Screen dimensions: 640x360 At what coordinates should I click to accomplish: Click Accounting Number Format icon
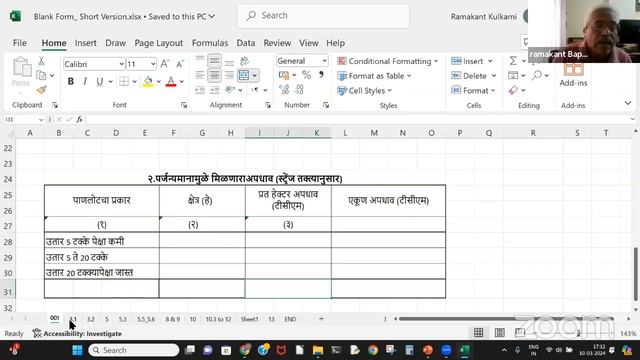pyautogui.click(x=284, y=75)
